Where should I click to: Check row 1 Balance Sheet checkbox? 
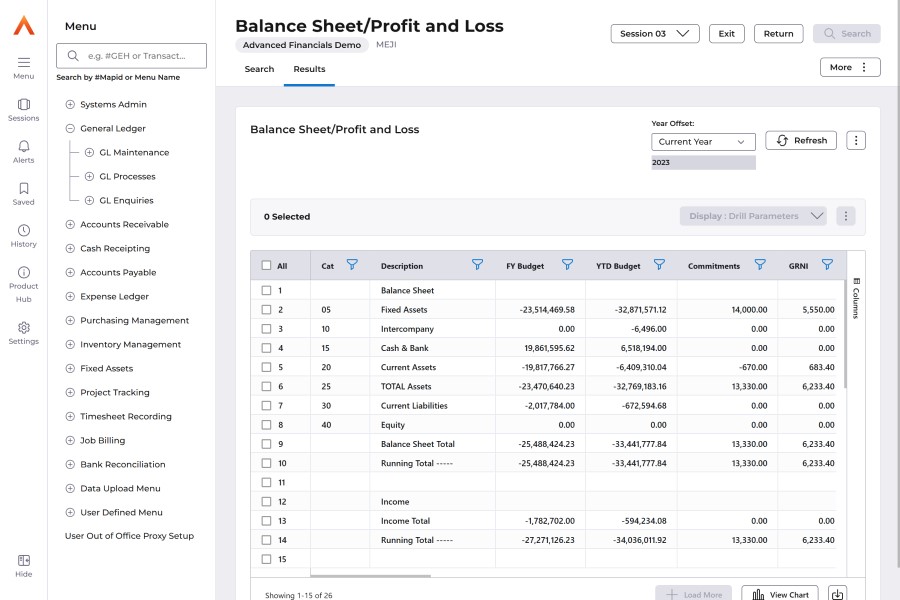tap(266, 291)
